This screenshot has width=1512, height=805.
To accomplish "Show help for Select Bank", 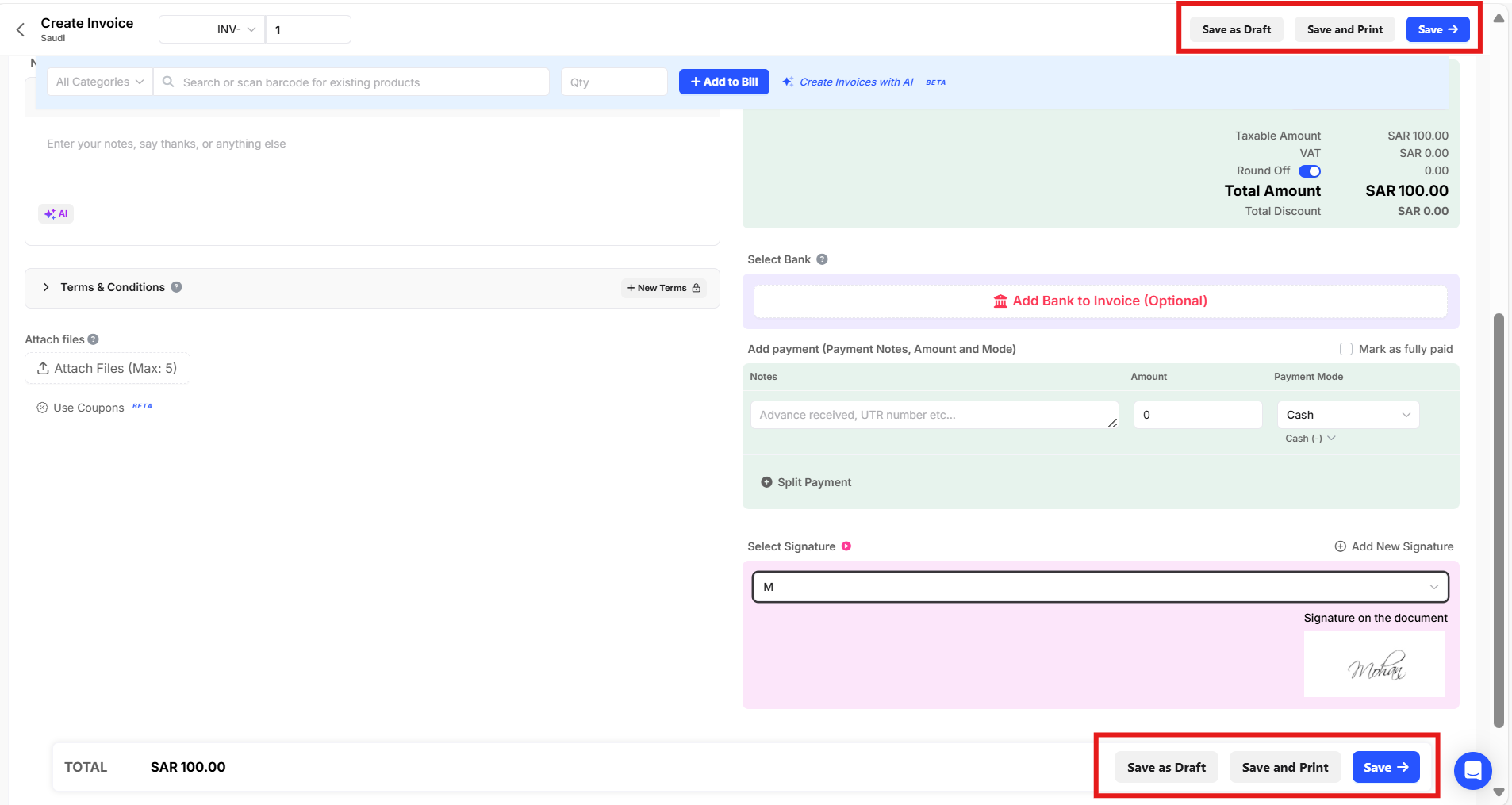I will click(x=822, y=259).
